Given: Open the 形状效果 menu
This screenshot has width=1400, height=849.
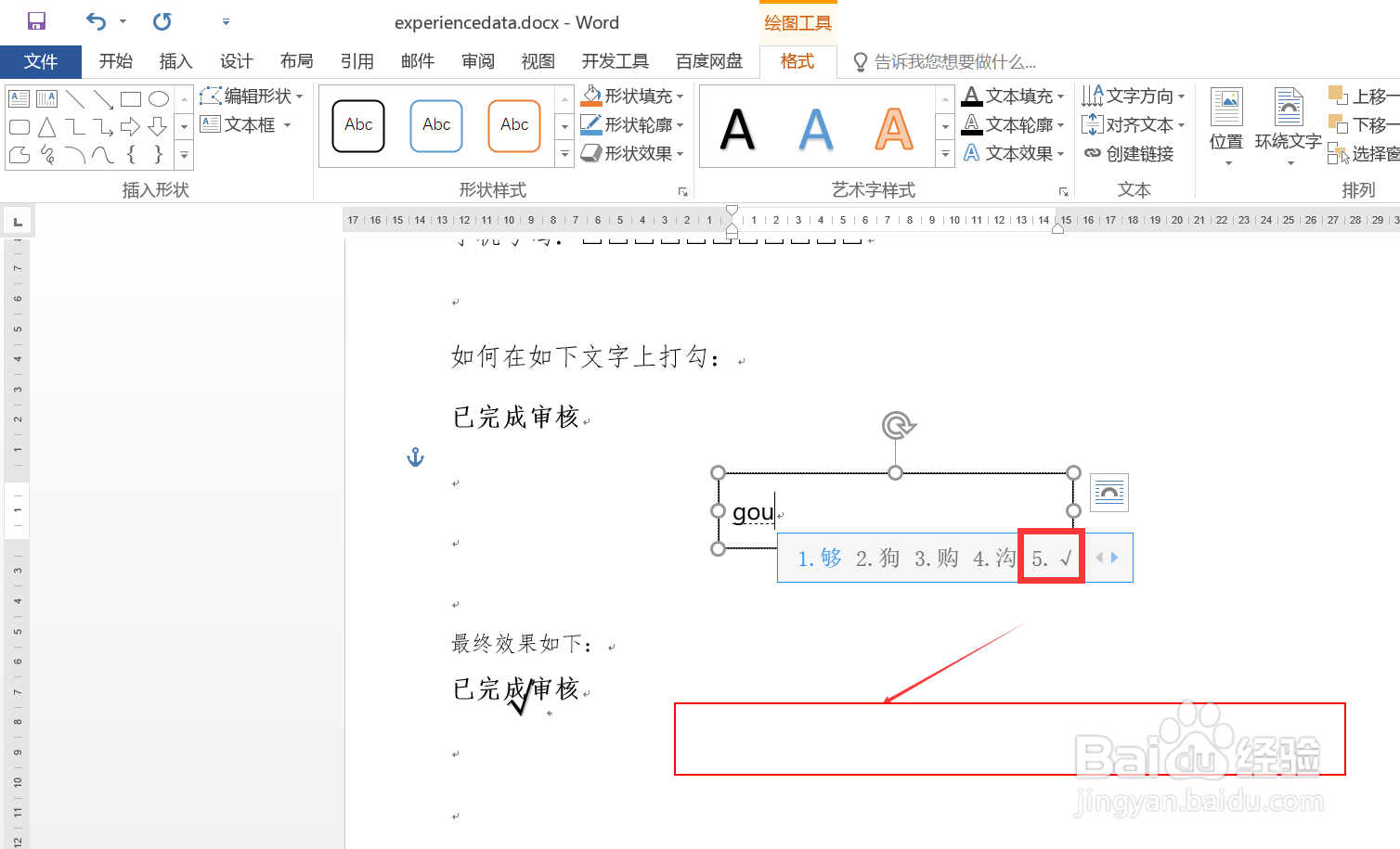Looking at the screenshot, I should click(x=632, y=153).
